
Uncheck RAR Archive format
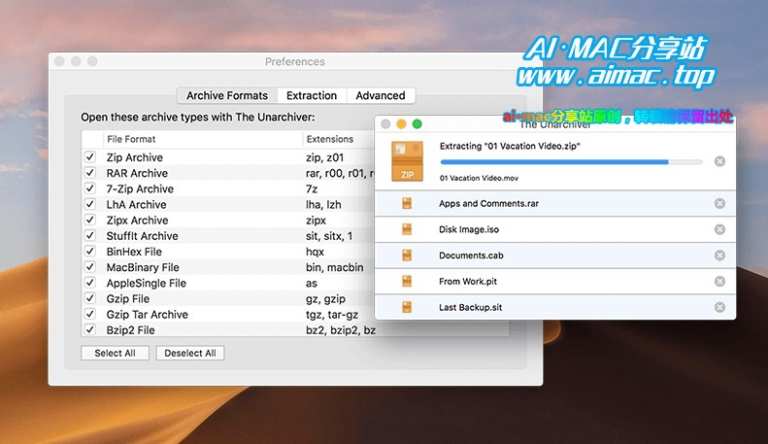90,173
